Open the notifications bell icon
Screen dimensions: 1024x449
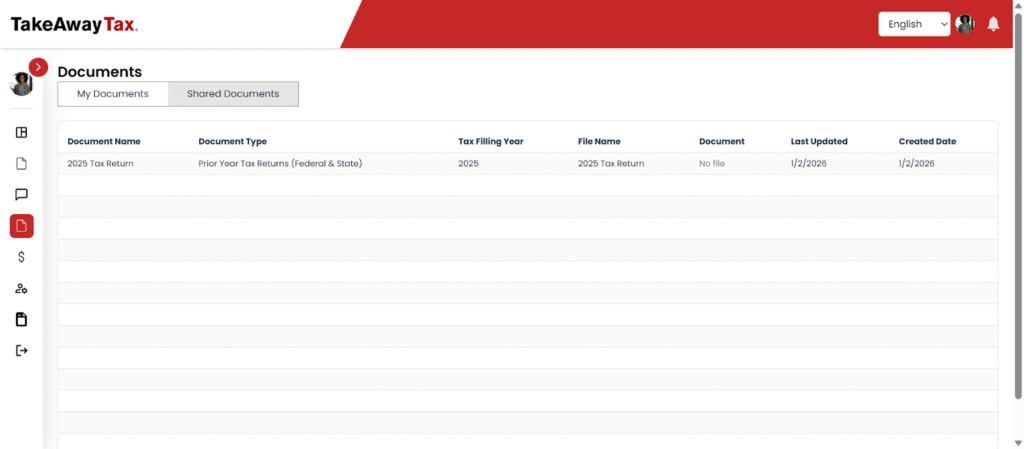click(x=993, y=24)
